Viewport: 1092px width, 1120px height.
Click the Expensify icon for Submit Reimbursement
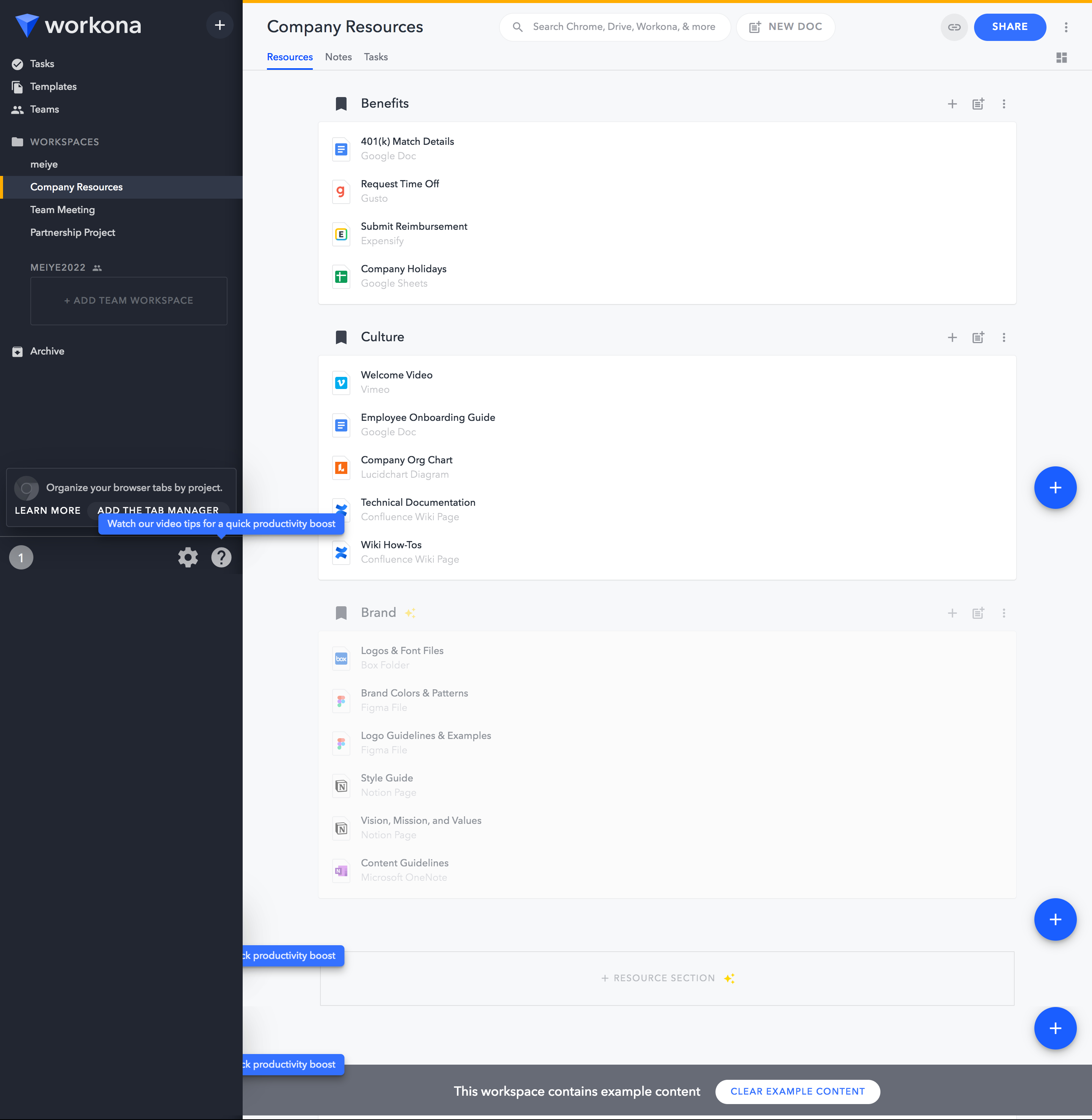[340, 234]
